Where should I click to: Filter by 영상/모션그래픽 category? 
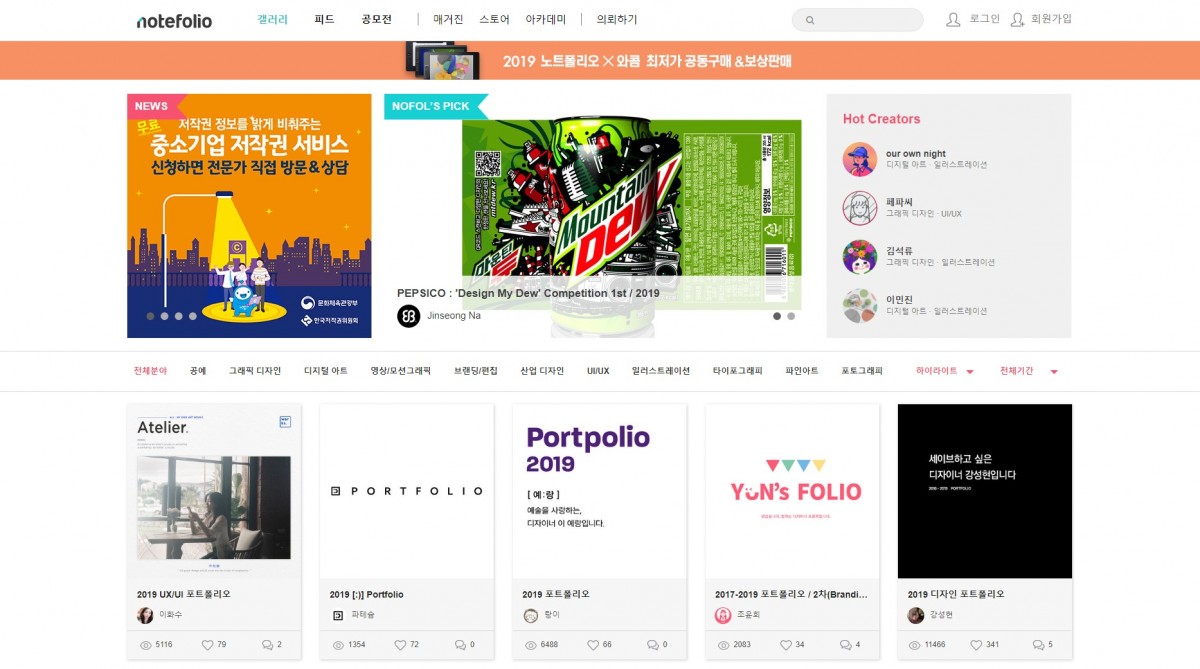click(401, 371)
